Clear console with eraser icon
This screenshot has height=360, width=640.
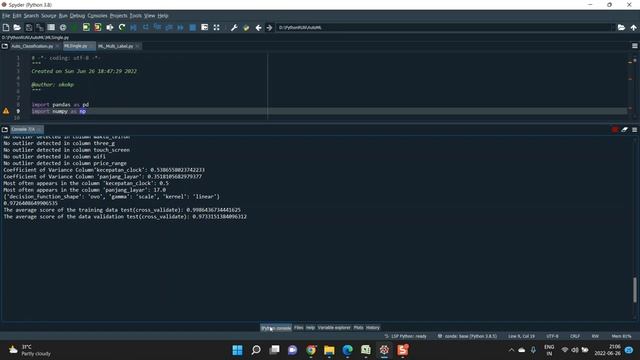(624, 129)
